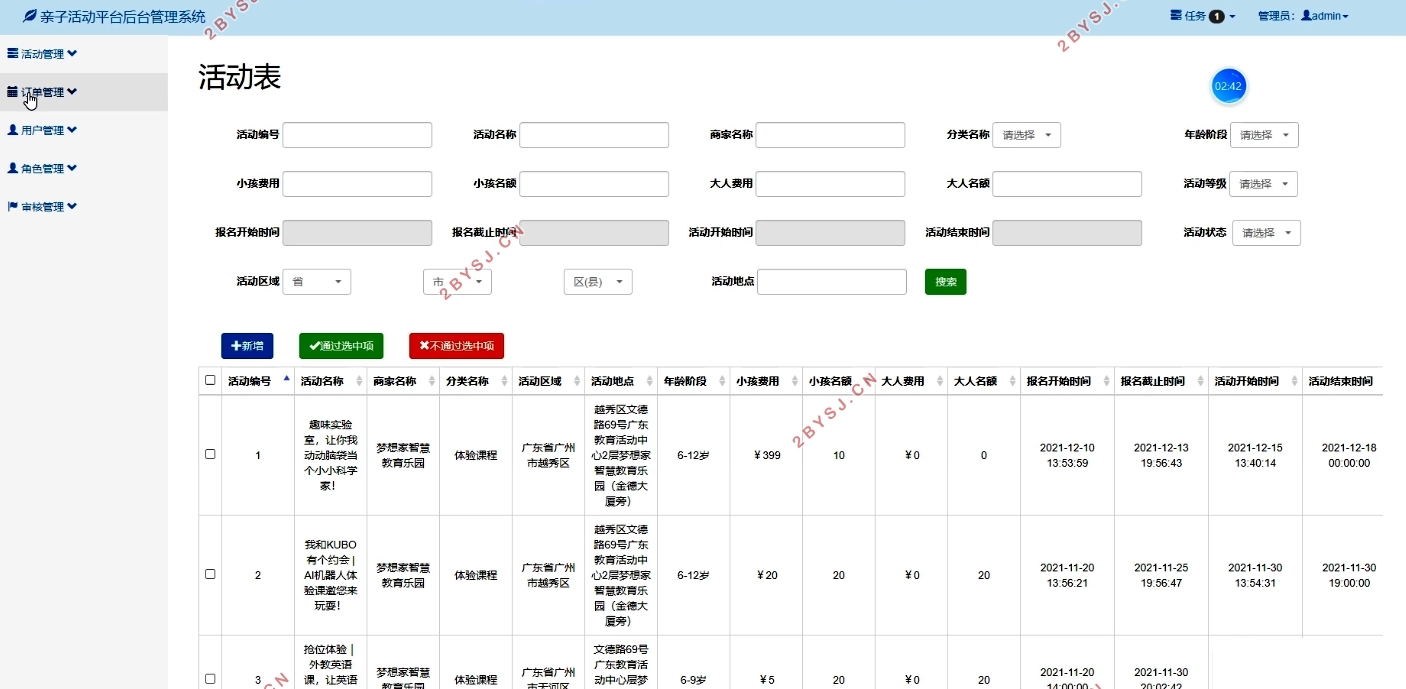
Task: Click the blue 02:42 timer circle
Action: 1228,86
